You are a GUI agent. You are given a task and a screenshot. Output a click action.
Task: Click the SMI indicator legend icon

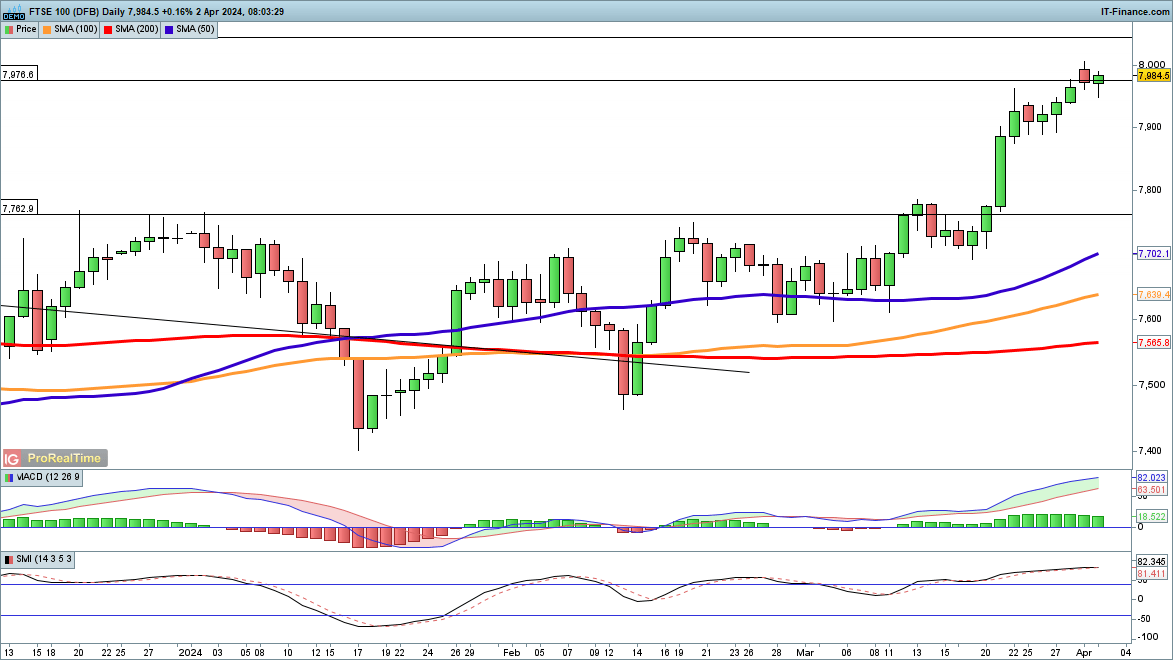click(8, 559)
